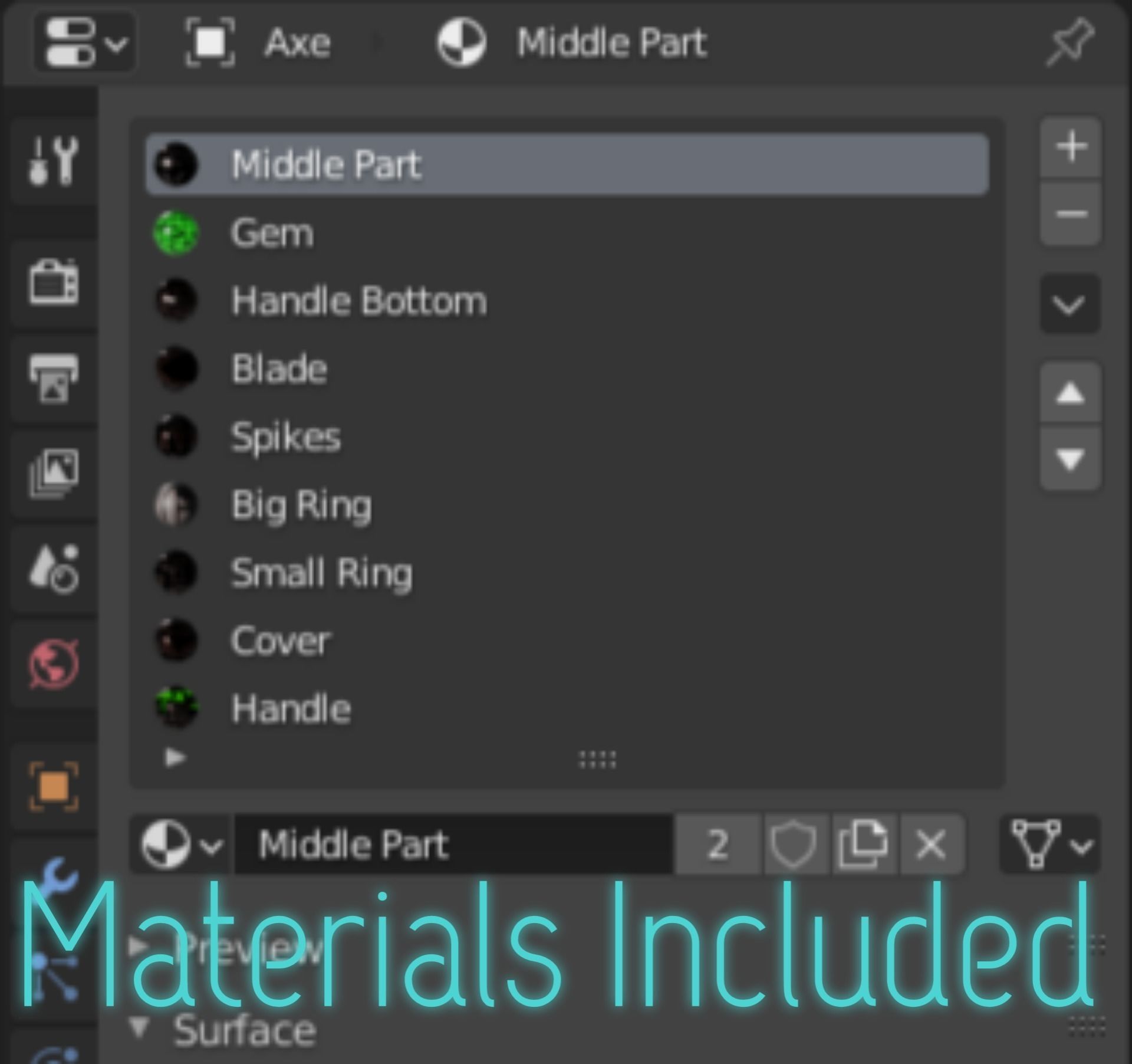The height and width of the screenshot is (1064, 1132).
Task: Open the Tool properties tab
Action: click(x=54, y=160)
